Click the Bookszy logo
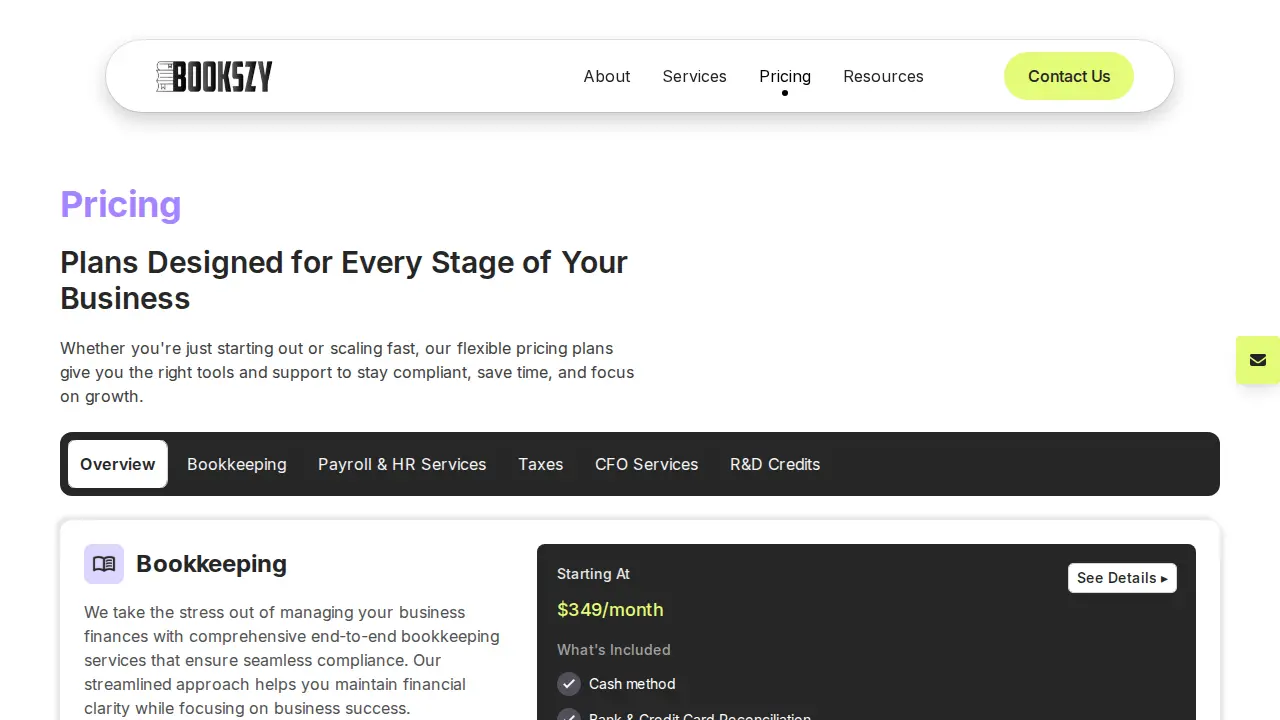 [214, 76]
